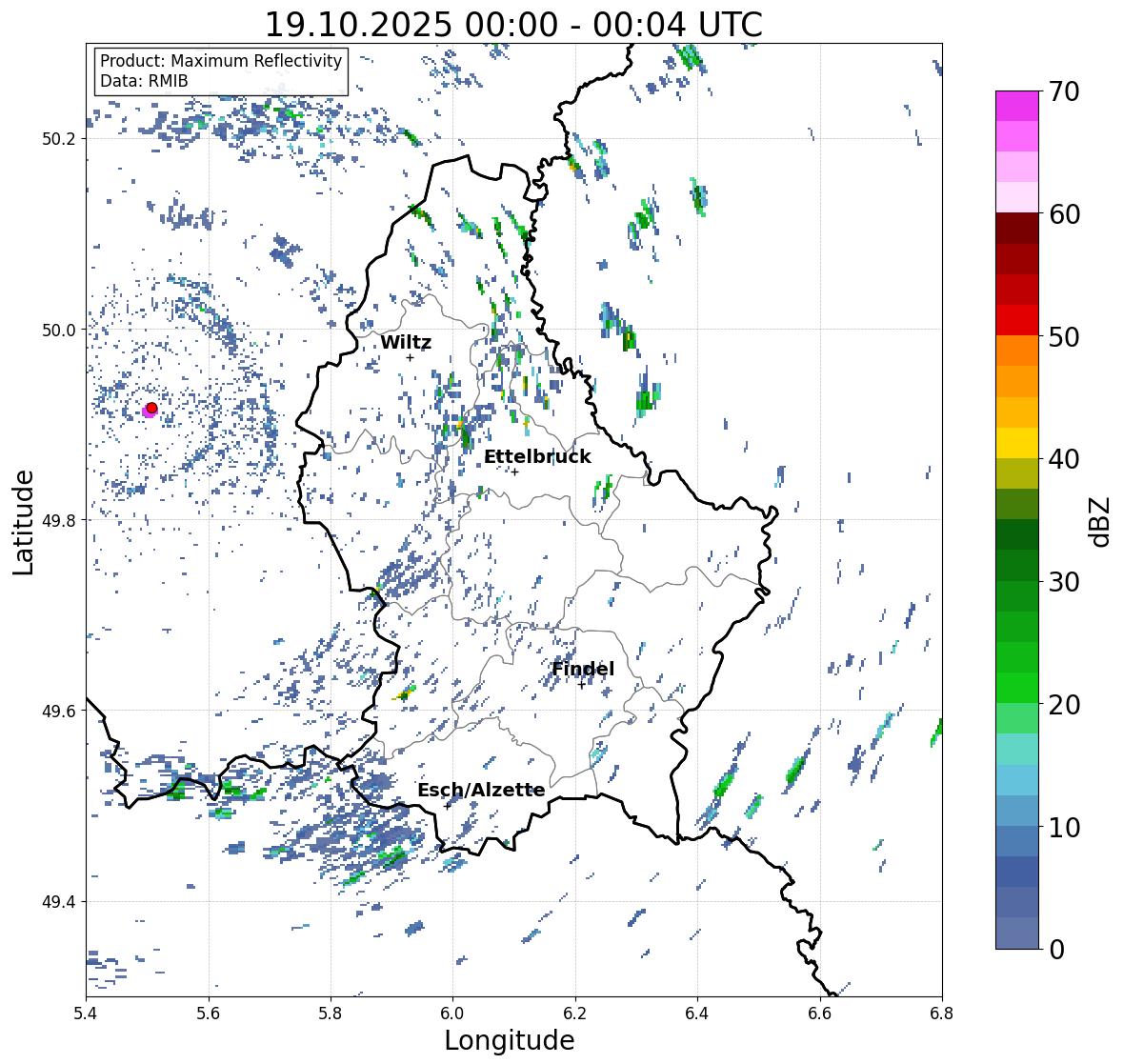Click the 6.8 longitude tick label
The width and height of the screenshot is (1123, 1064).
(942, 1014)
